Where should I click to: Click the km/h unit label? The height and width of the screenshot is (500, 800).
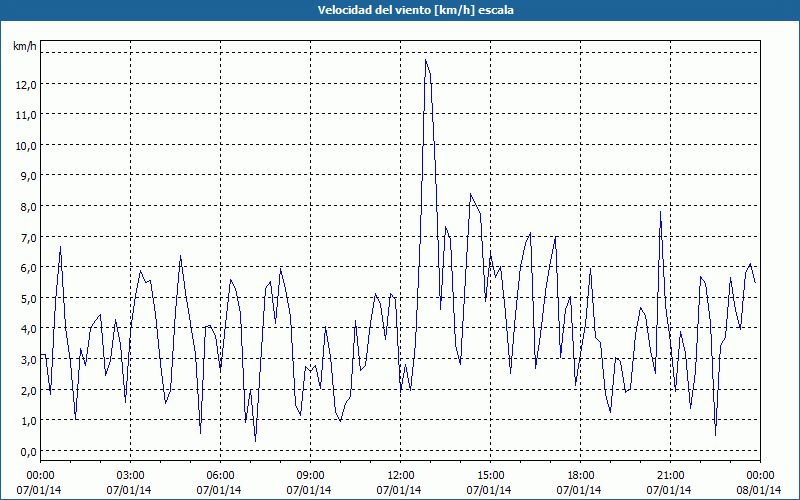point(25,46)
